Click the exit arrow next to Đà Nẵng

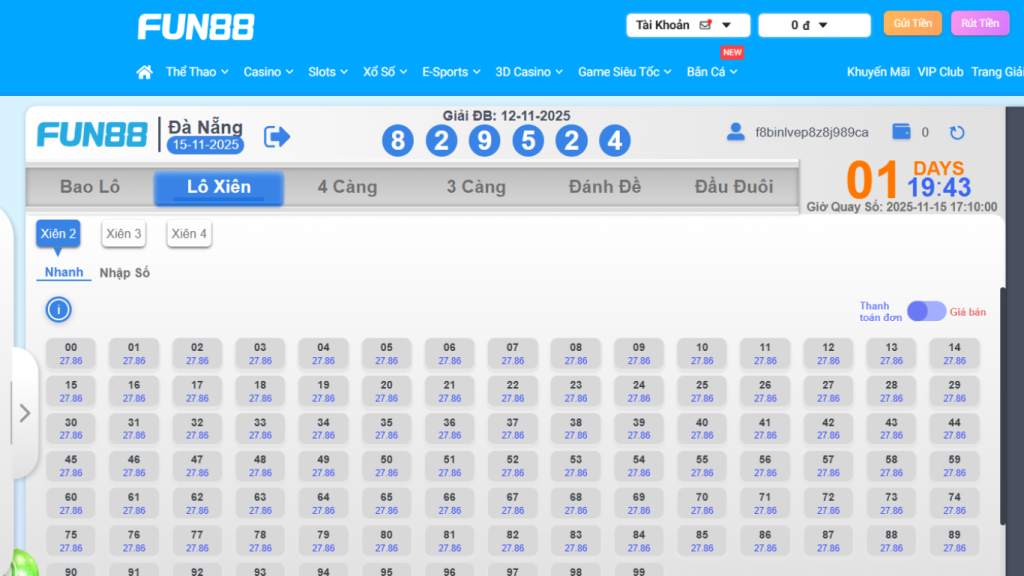coord(275,136)
